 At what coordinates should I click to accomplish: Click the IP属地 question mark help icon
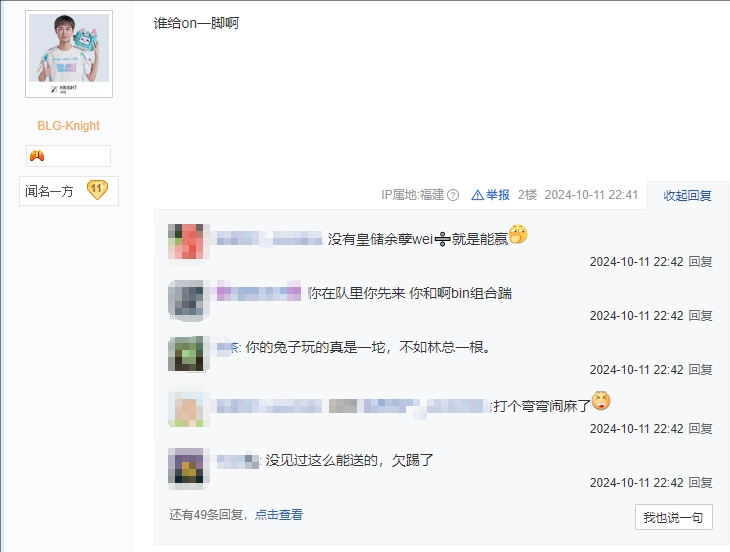tap(453, 195)
